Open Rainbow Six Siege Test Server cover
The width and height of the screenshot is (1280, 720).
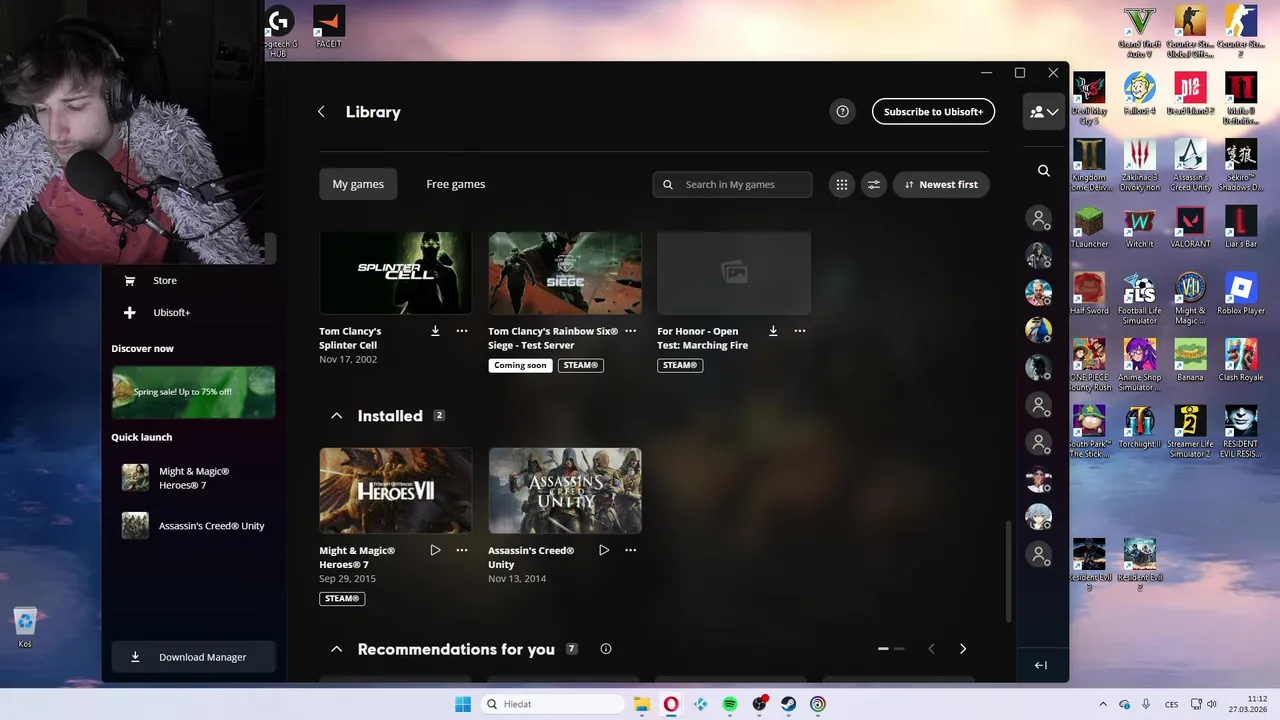[565, 273]
